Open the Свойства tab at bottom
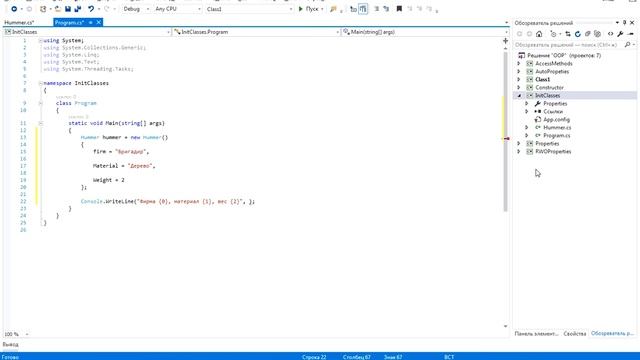640x360 pixels. [575, 333]
